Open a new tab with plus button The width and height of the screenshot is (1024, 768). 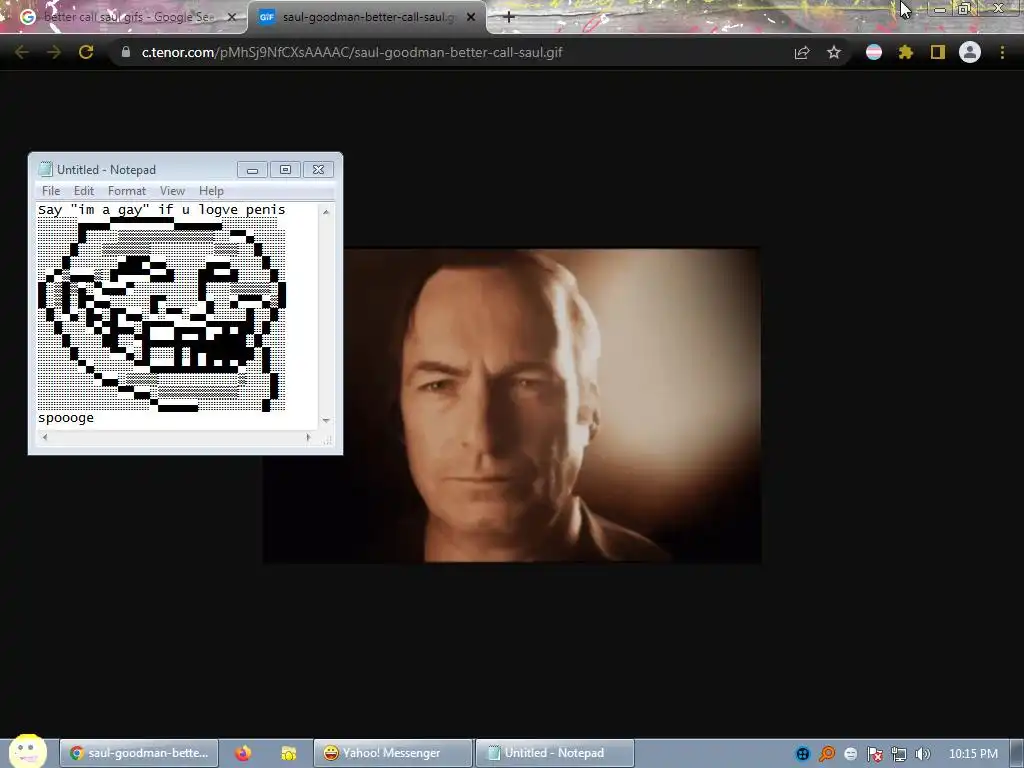tap(509, 18)
